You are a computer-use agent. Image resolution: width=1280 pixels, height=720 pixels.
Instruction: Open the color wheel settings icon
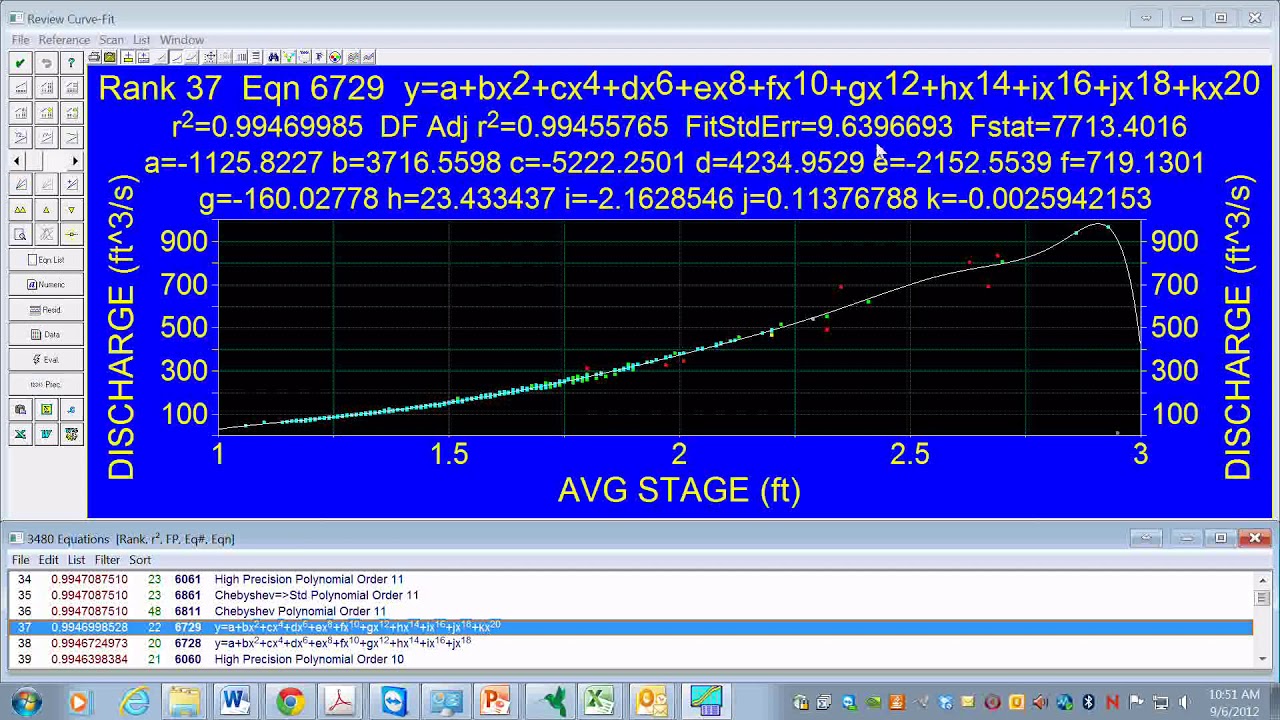click(335, 57)
